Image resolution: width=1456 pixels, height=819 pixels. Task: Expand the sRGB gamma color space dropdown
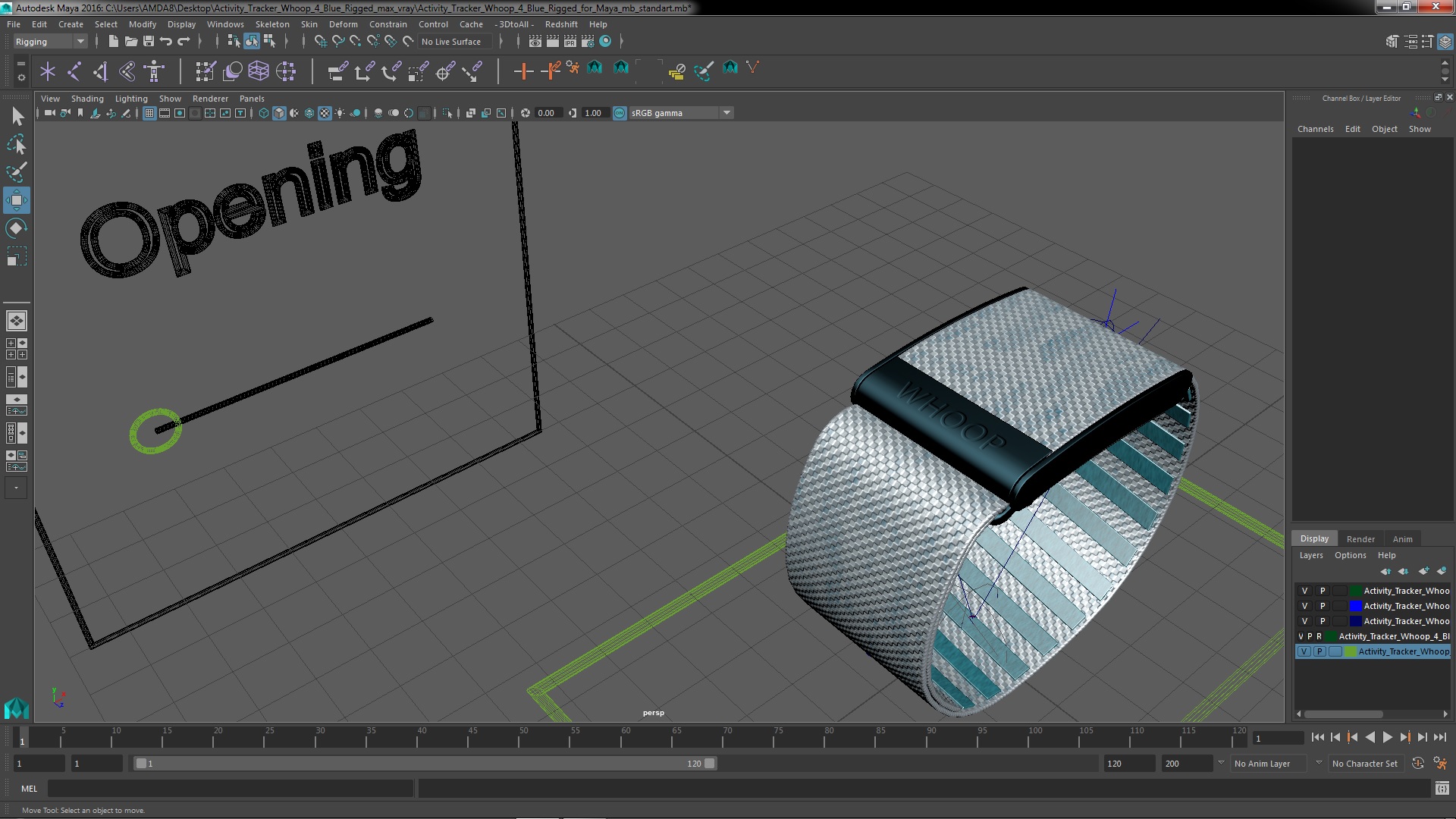(726, 113)
